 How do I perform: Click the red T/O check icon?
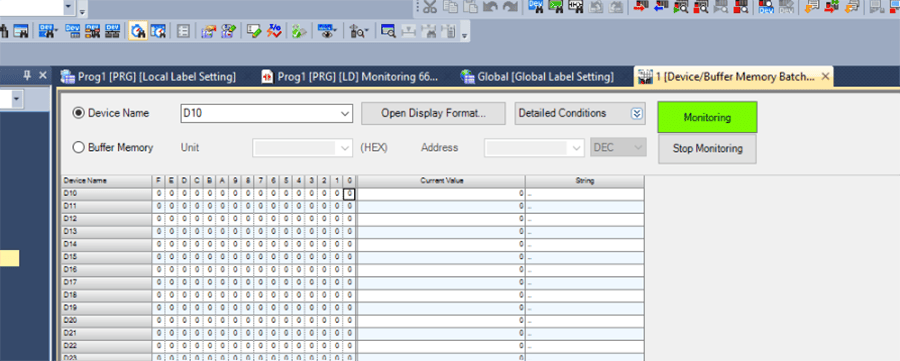click(274, 32)
